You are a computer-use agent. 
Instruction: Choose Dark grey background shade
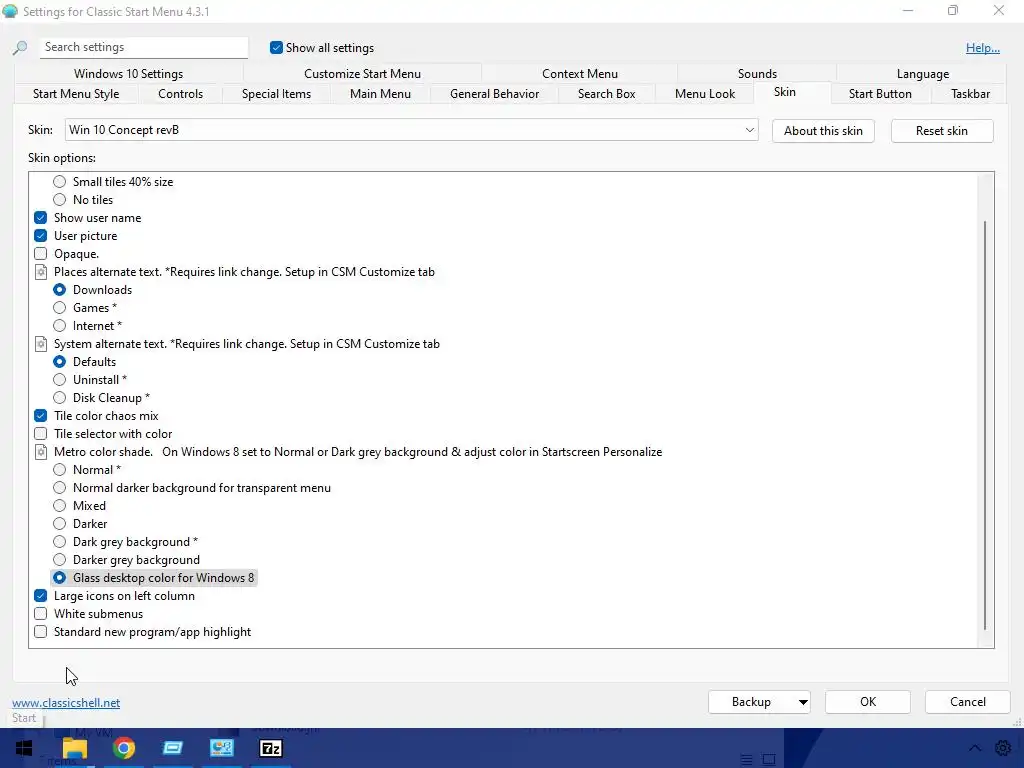coord(59,541)
